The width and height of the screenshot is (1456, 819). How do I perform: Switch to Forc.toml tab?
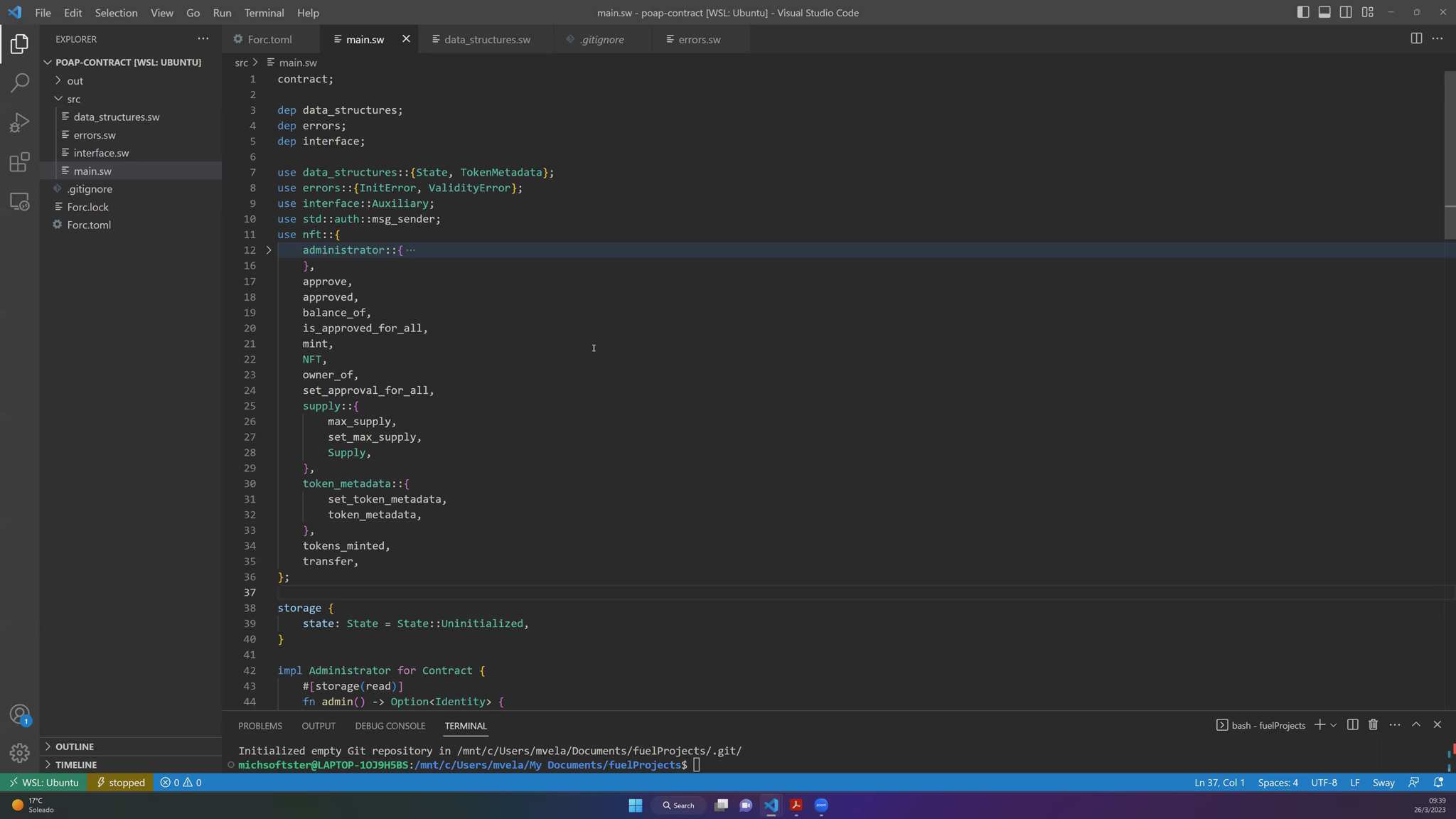pos(271,39)
